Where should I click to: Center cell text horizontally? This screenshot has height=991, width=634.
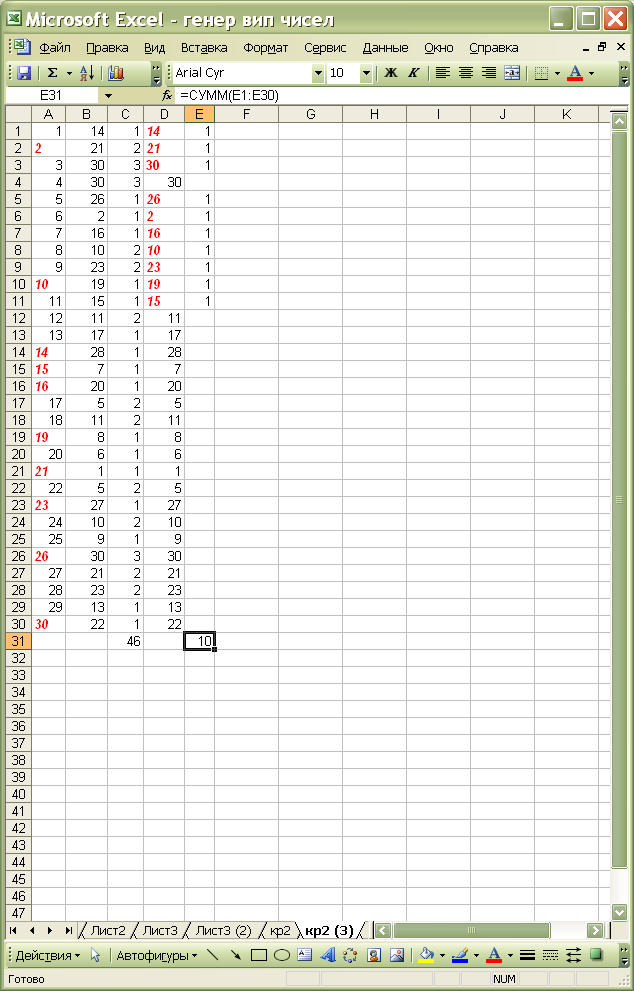(x=466, y=73)
